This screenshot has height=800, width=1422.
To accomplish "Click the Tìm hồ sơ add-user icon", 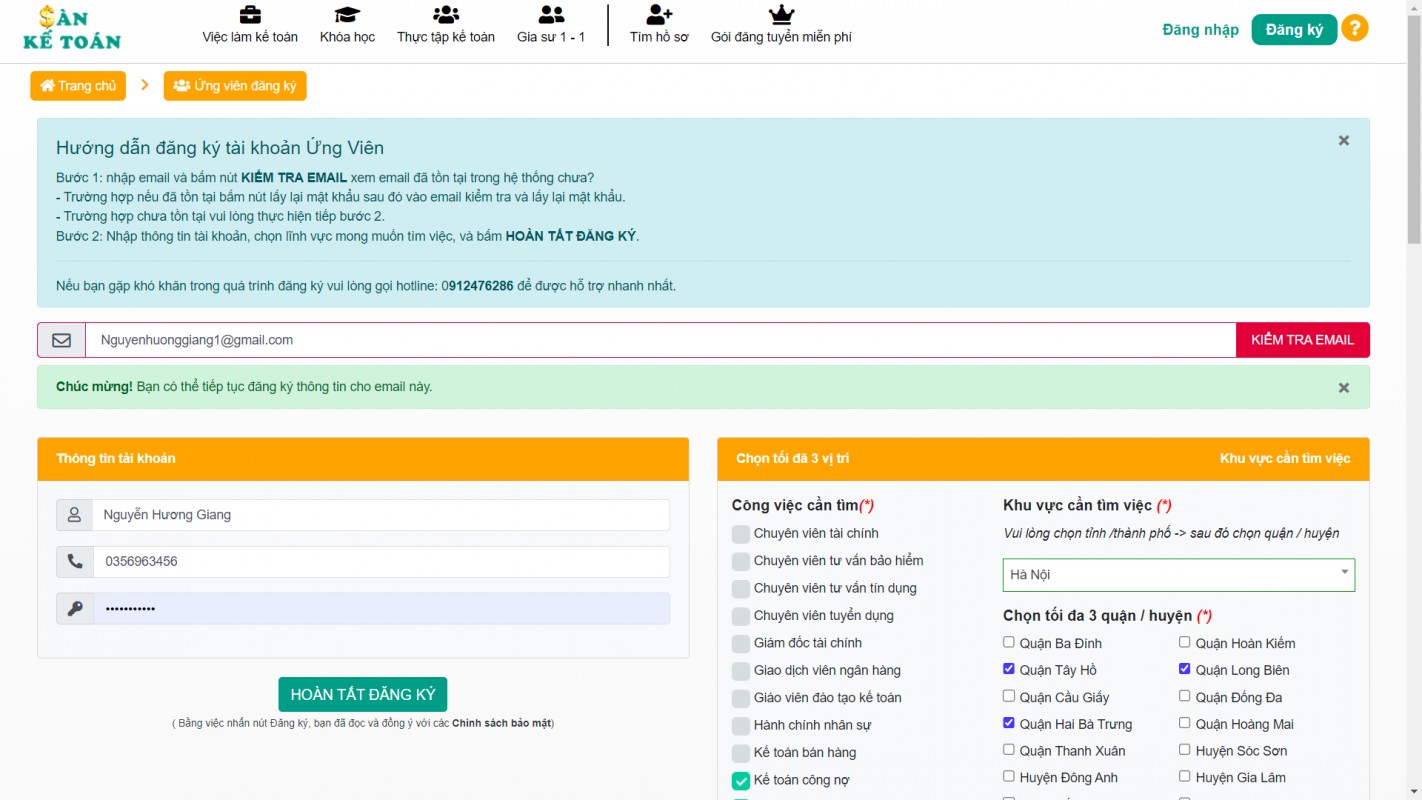I will [x=659, y=15].
